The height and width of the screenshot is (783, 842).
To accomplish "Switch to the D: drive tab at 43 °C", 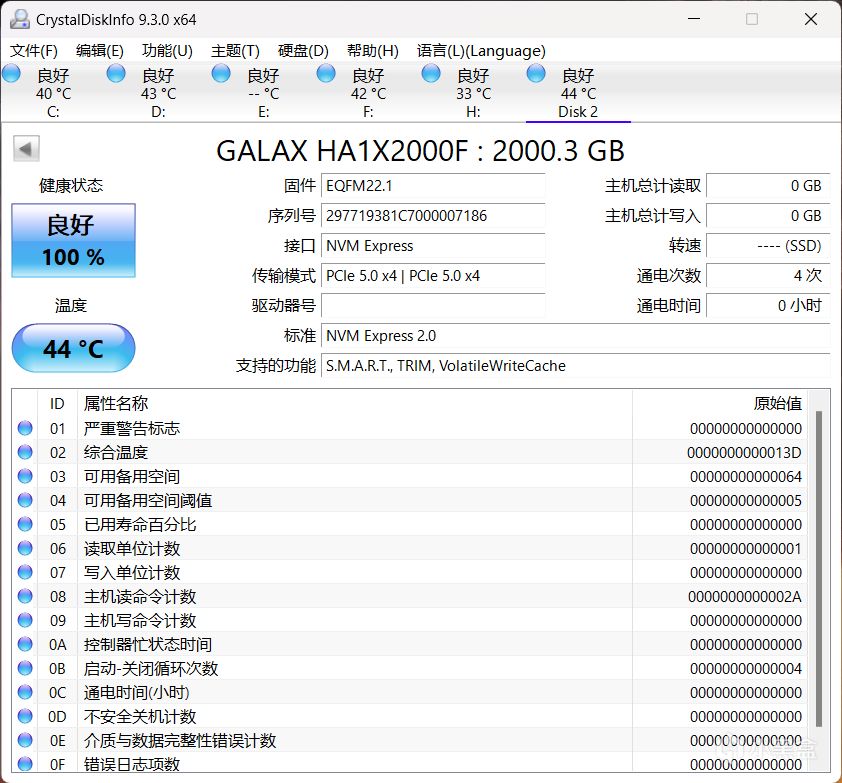I will click(x=158, y=93).
